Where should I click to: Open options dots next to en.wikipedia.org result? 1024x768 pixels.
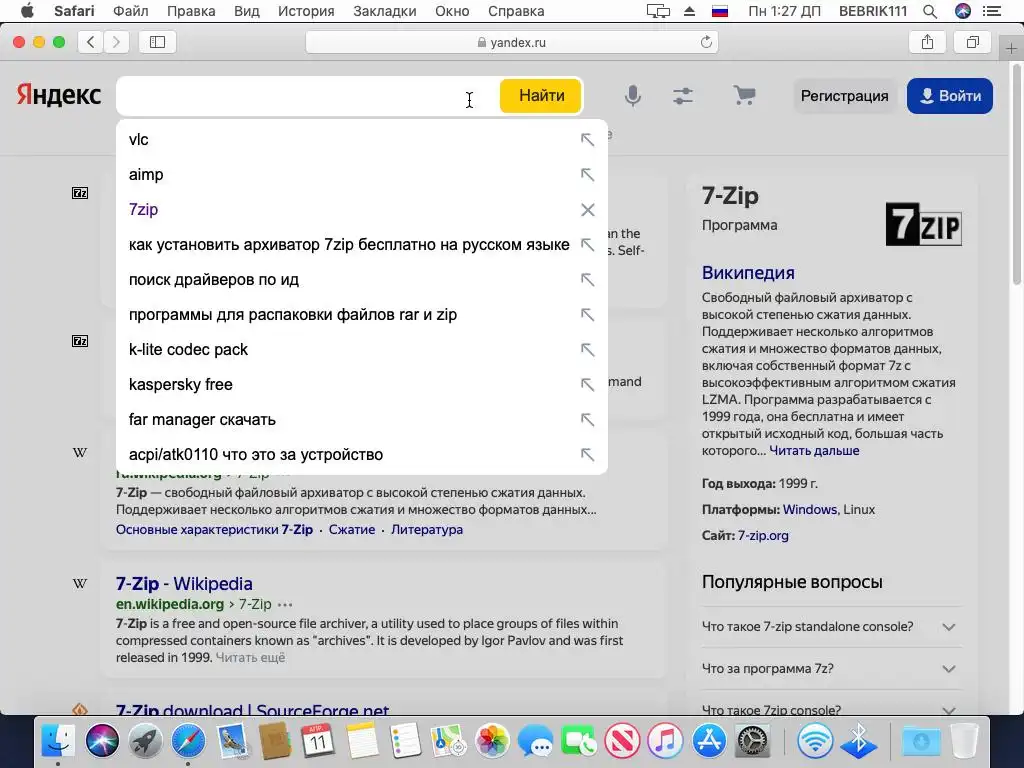point(285,605)
